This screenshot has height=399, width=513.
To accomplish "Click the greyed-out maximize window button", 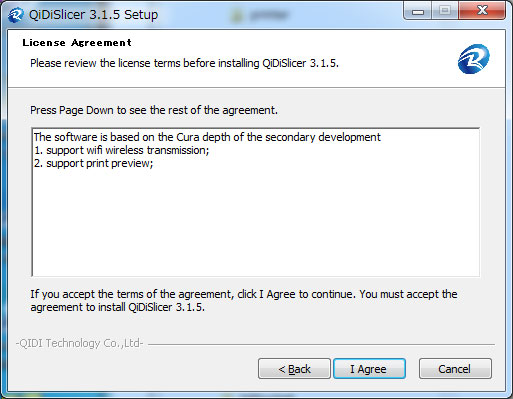I will click(445, 11).
